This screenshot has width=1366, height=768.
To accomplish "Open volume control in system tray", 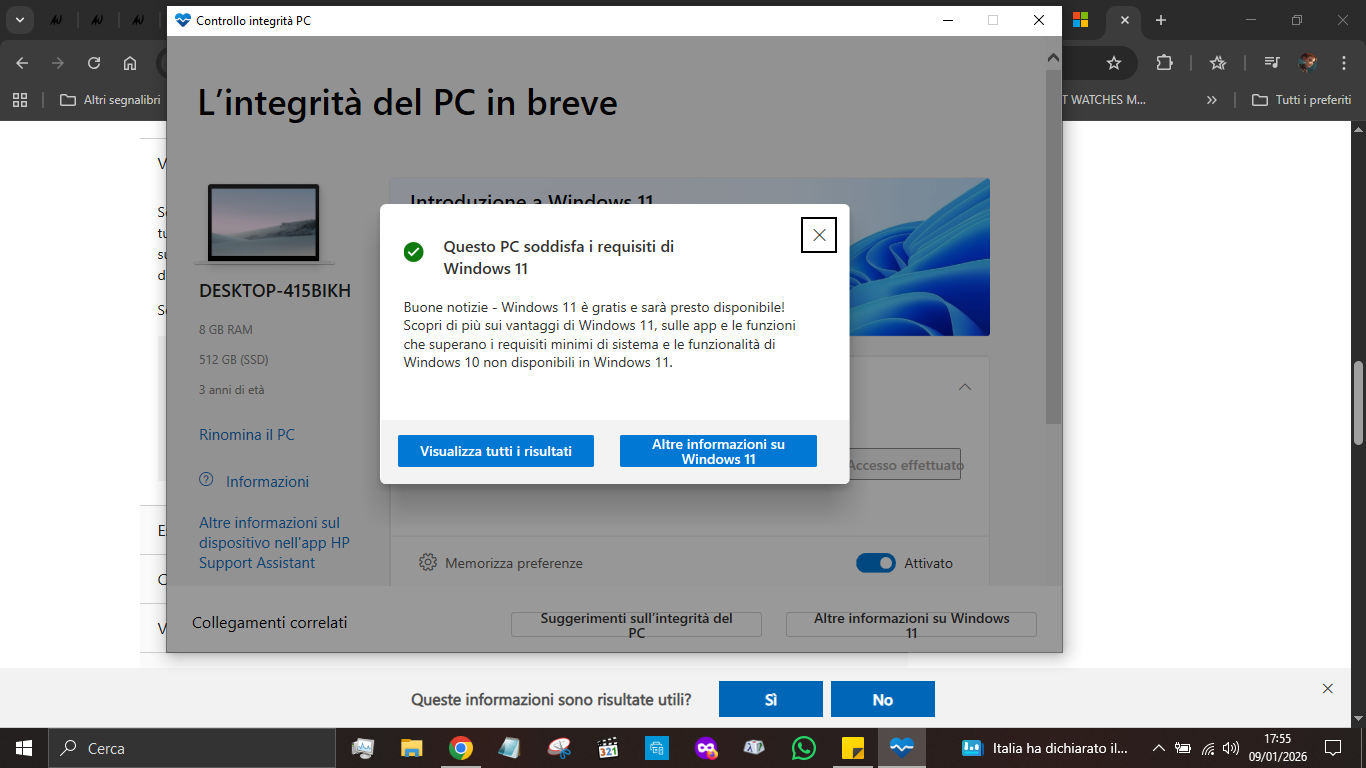I will pos(1231,748).
